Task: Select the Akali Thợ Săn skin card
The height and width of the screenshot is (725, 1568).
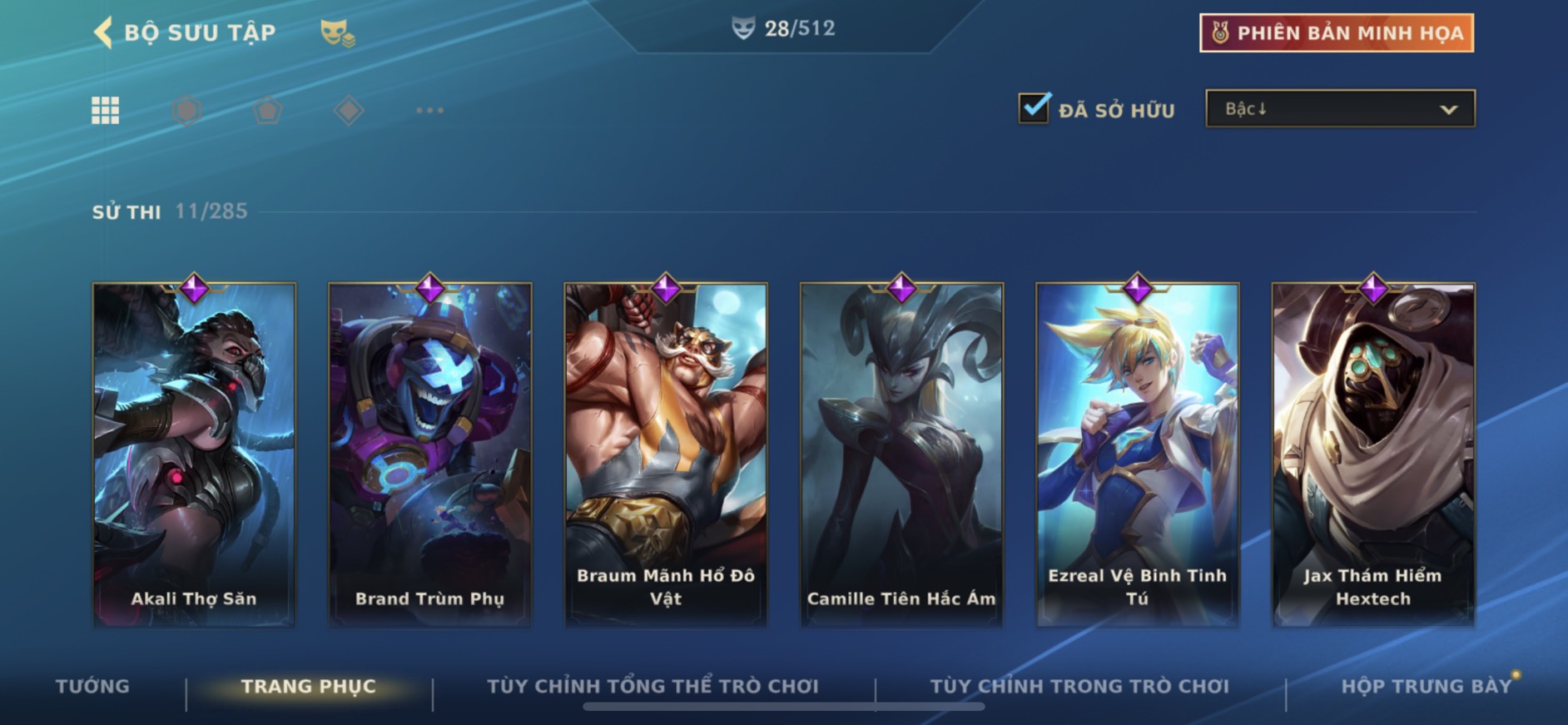Action: click(x=194, y=454)
